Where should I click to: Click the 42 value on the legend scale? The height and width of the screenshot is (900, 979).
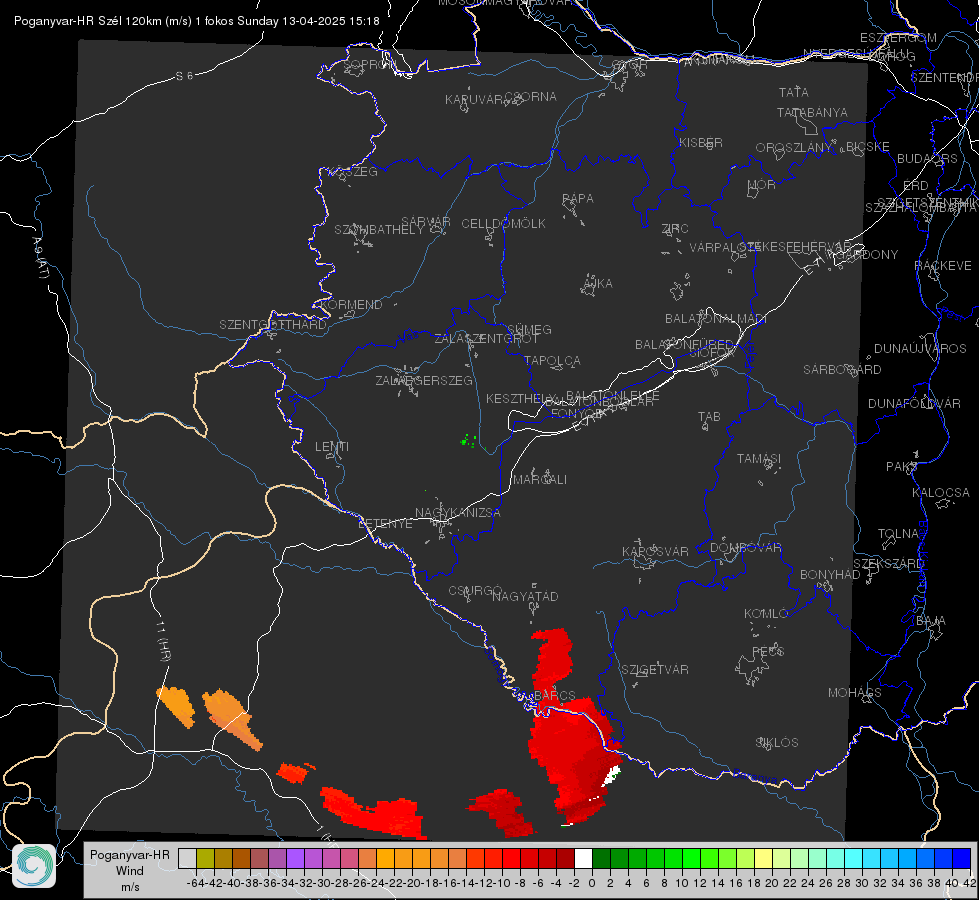point(970,883)
